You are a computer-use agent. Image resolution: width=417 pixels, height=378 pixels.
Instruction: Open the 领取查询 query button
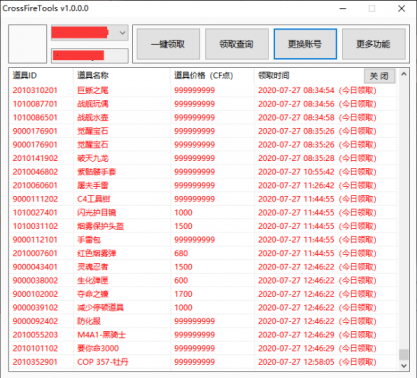pos(237,44)
